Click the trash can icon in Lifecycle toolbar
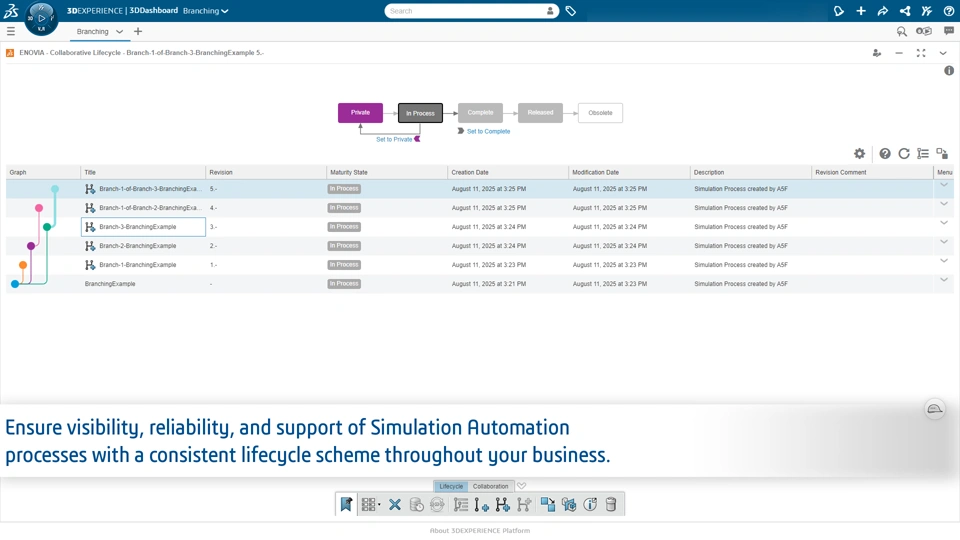 611,504
